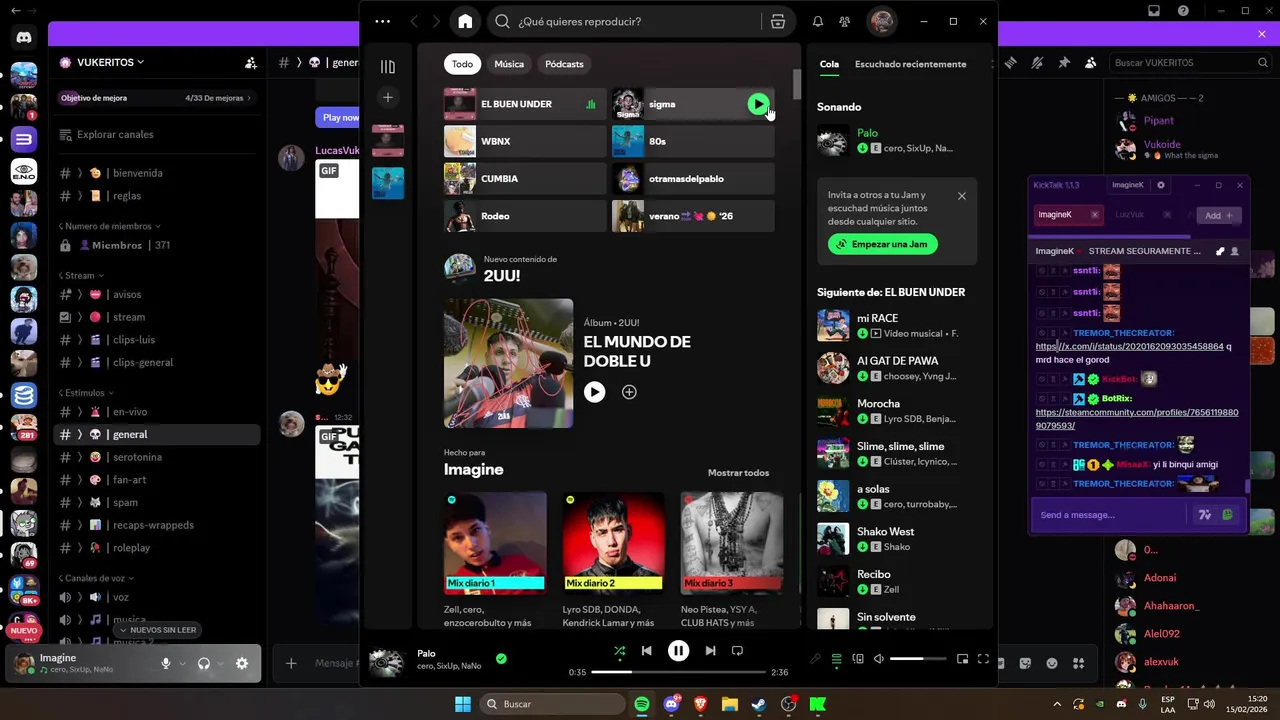Jump to NUEVOS SIN LEER in Discord
The width and height of the screenshot is (1280, 720).
point(157,630)
